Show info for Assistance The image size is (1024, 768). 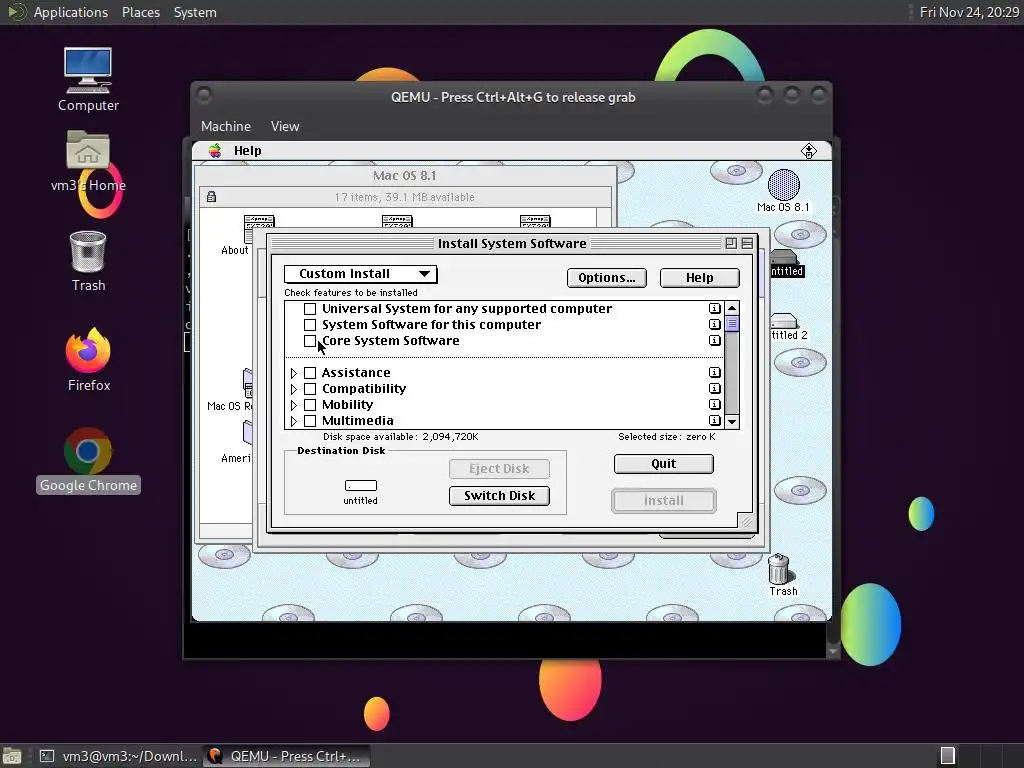714,372
